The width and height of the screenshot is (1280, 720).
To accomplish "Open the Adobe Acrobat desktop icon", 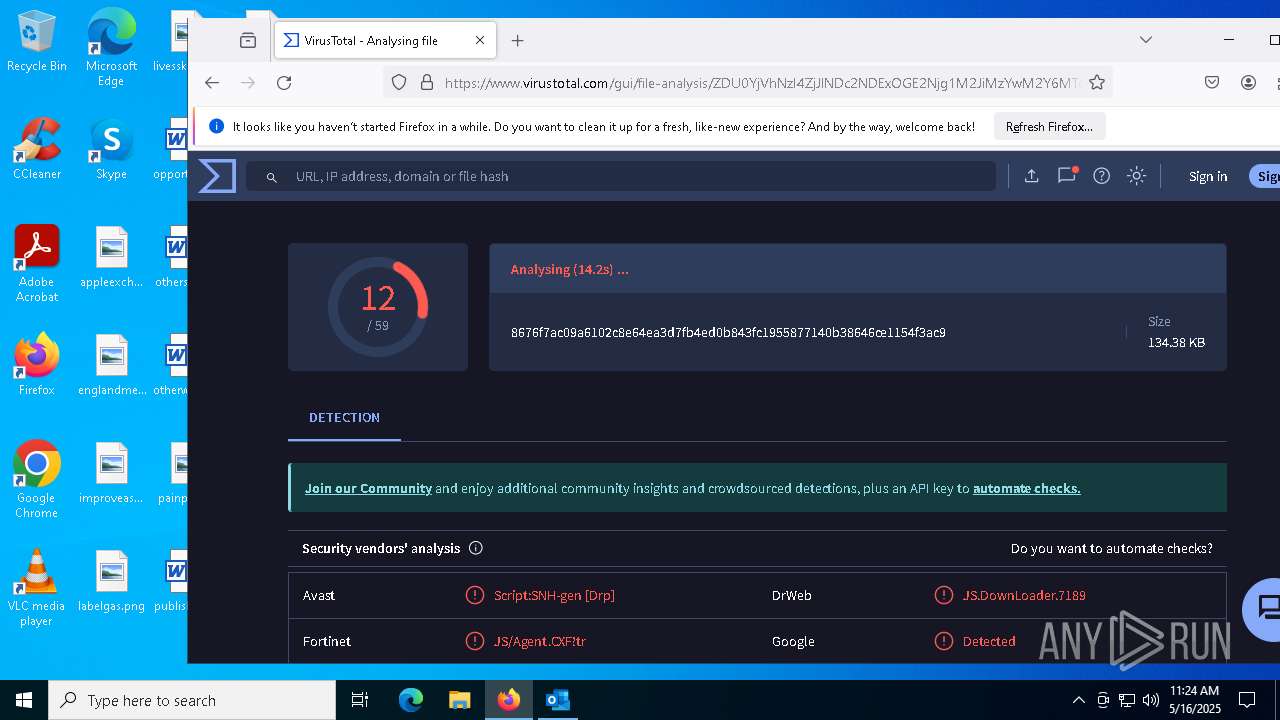I will [37, 264].
